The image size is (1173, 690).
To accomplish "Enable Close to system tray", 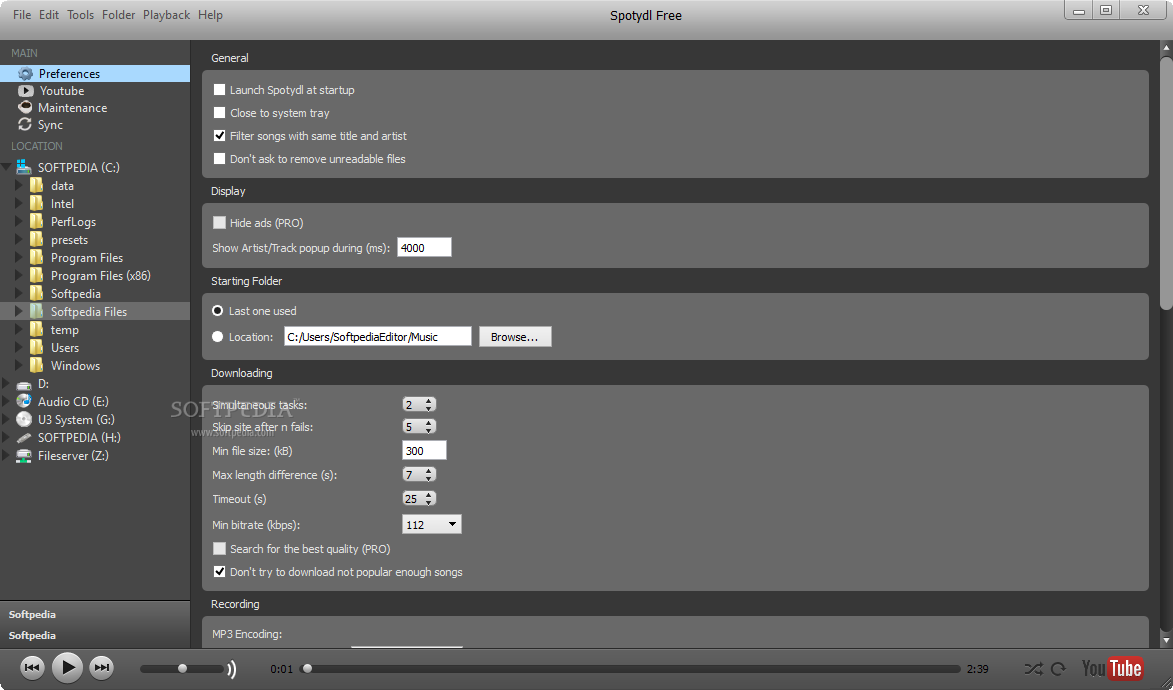I will [219, 113].
